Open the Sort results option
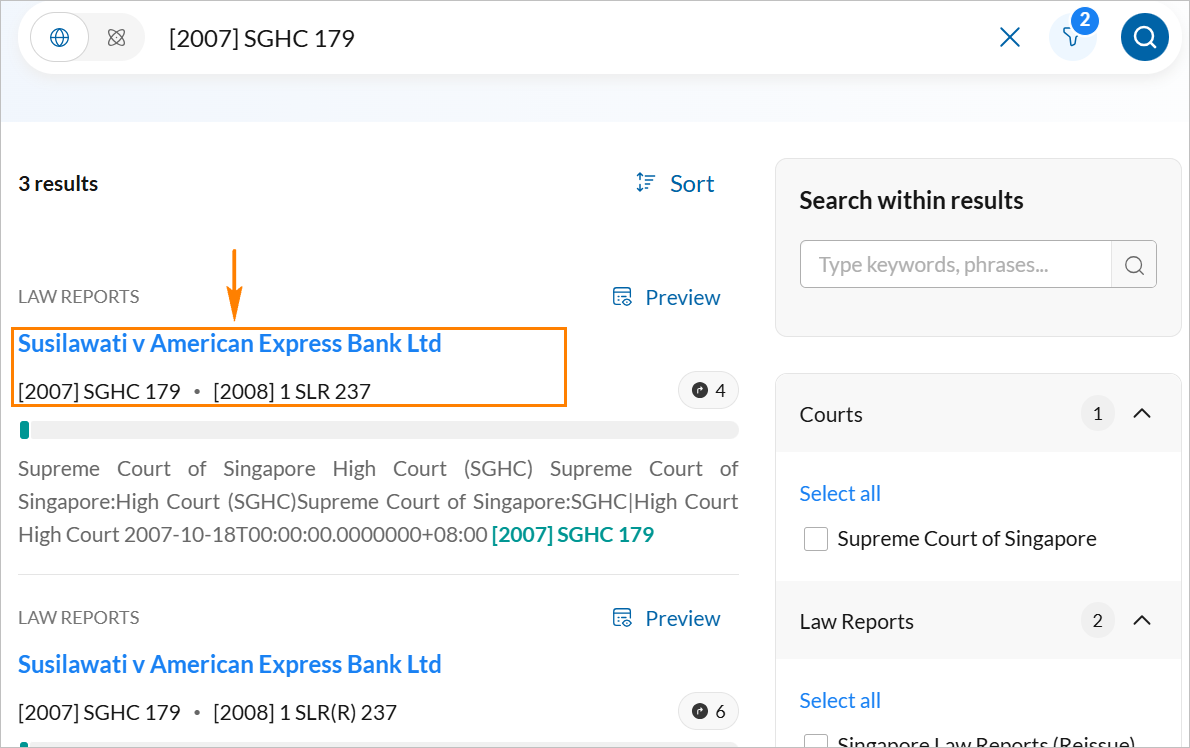1190x748 pixels. click(x=676, y=183)
